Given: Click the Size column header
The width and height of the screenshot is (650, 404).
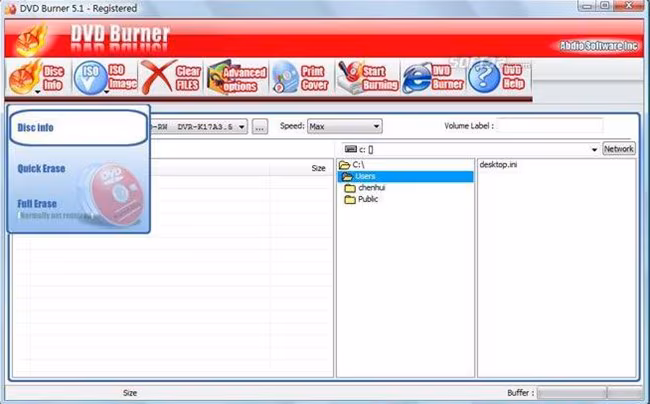Looking at the screenshot, I should click(x=318, y=168).
